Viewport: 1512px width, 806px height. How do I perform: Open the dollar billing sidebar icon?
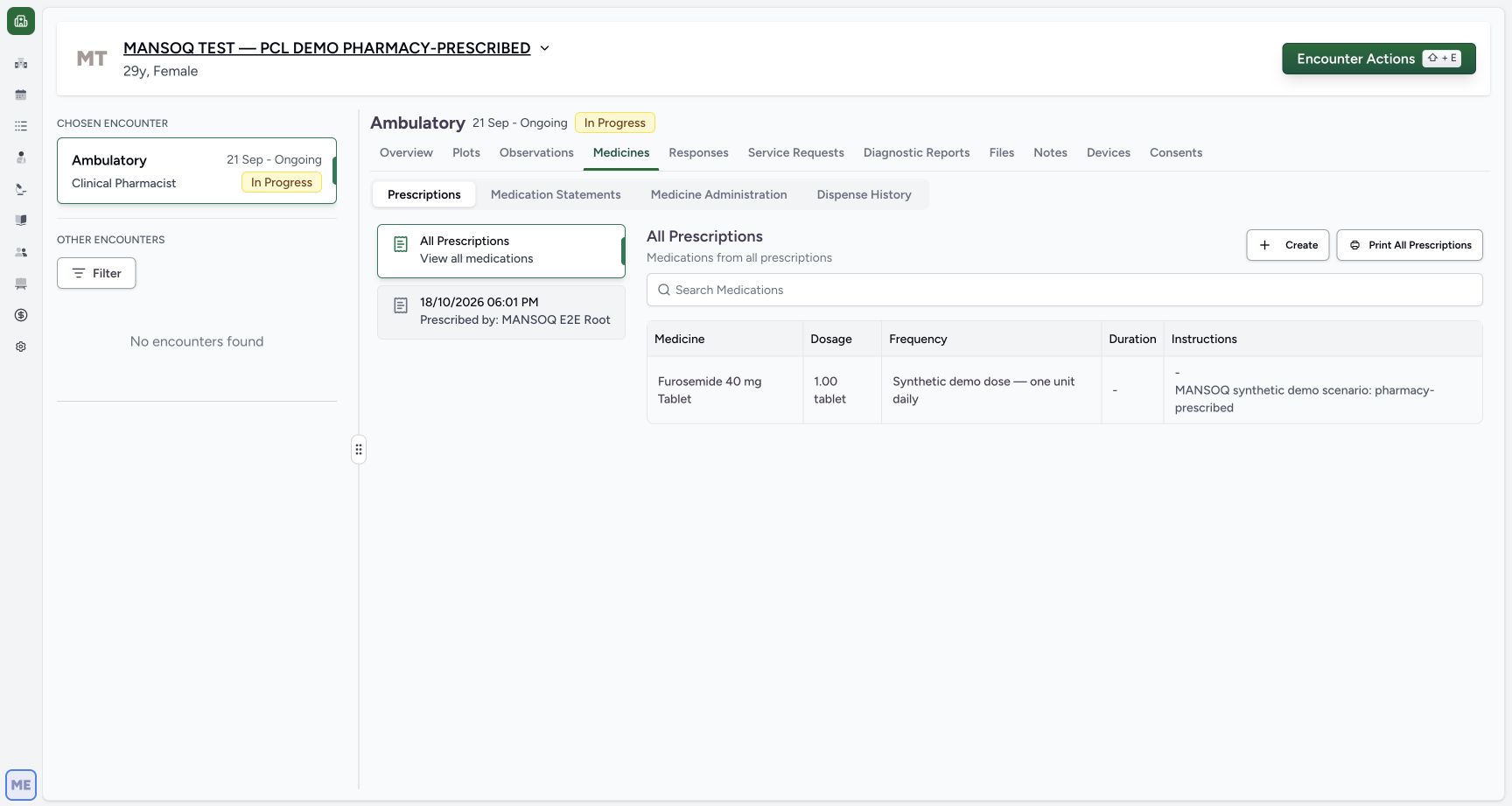click(21, 315)
